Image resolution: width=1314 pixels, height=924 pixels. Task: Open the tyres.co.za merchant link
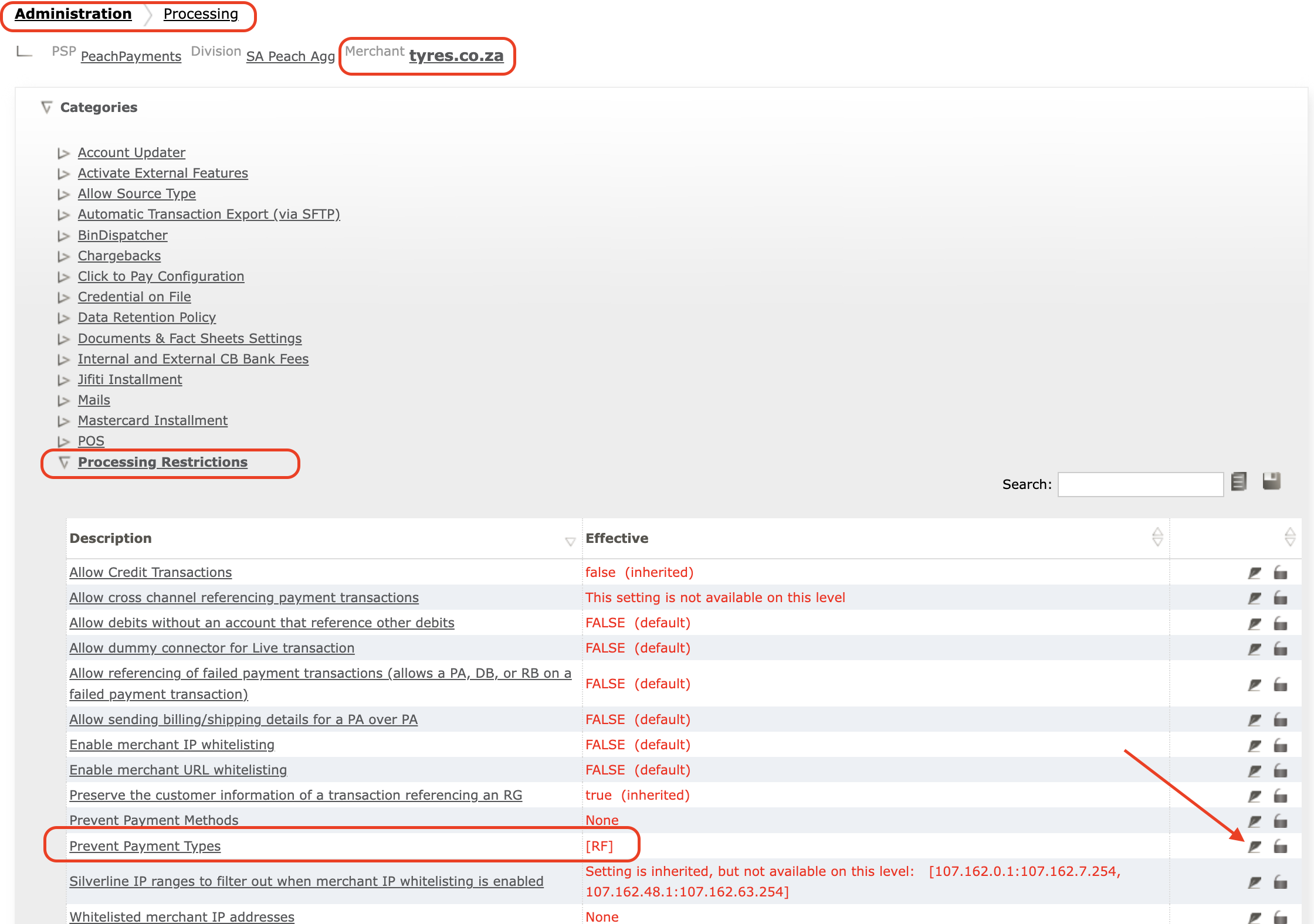(x=456, y=56)
